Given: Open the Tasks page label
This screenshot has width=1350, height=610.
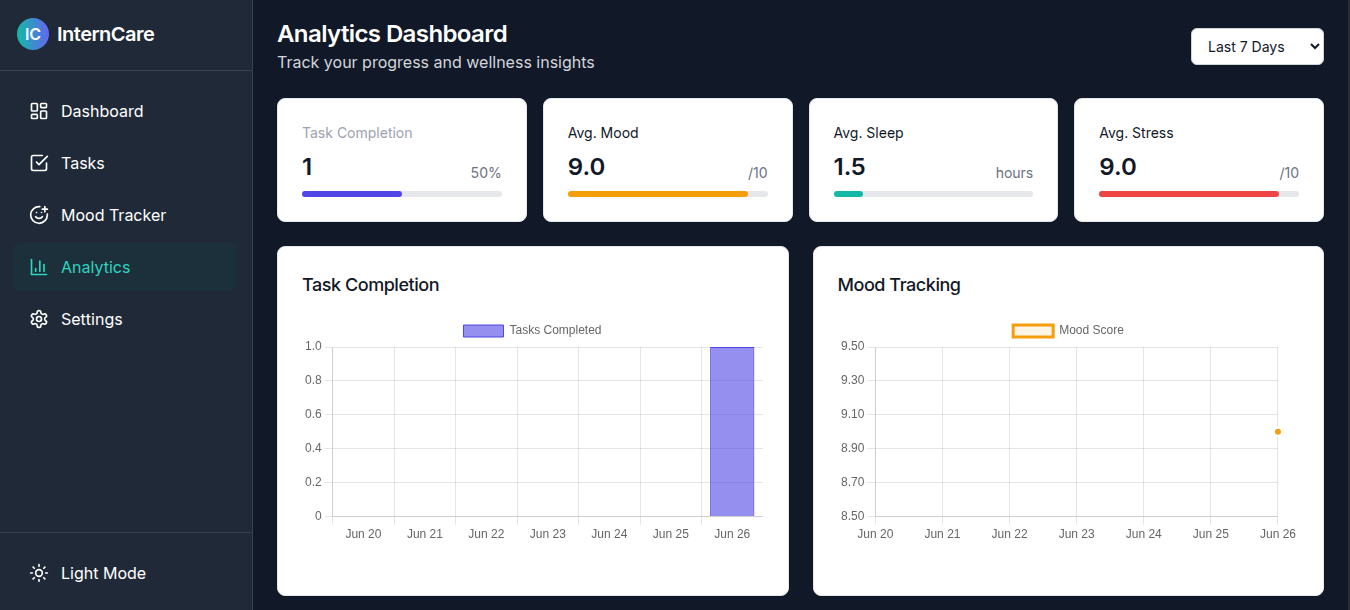Looking at the screenshot, I should tap(83, 163).
